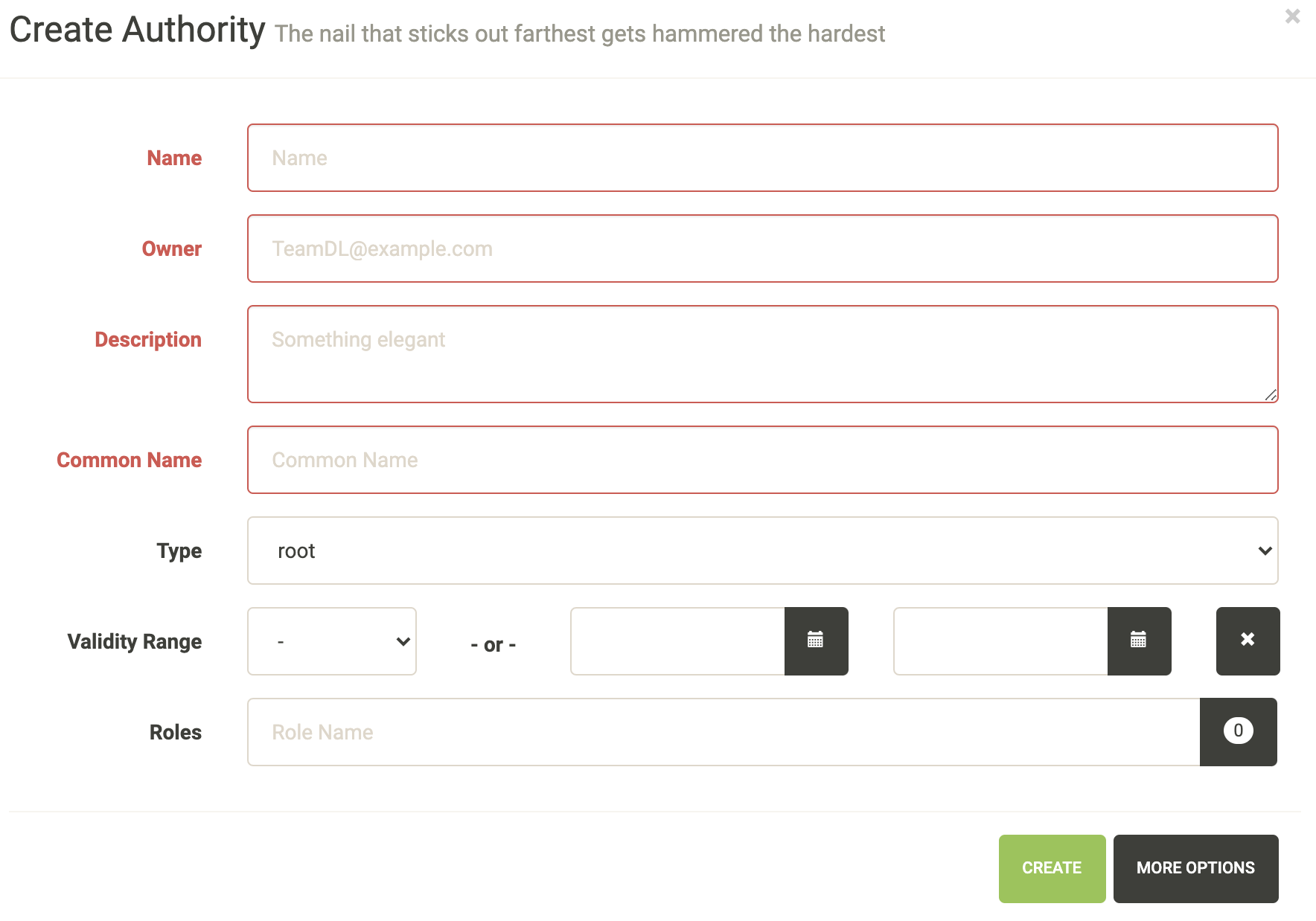Click the roles count badge showing 0
Screen dimensions: 1316x921
tap(1238, 731)
